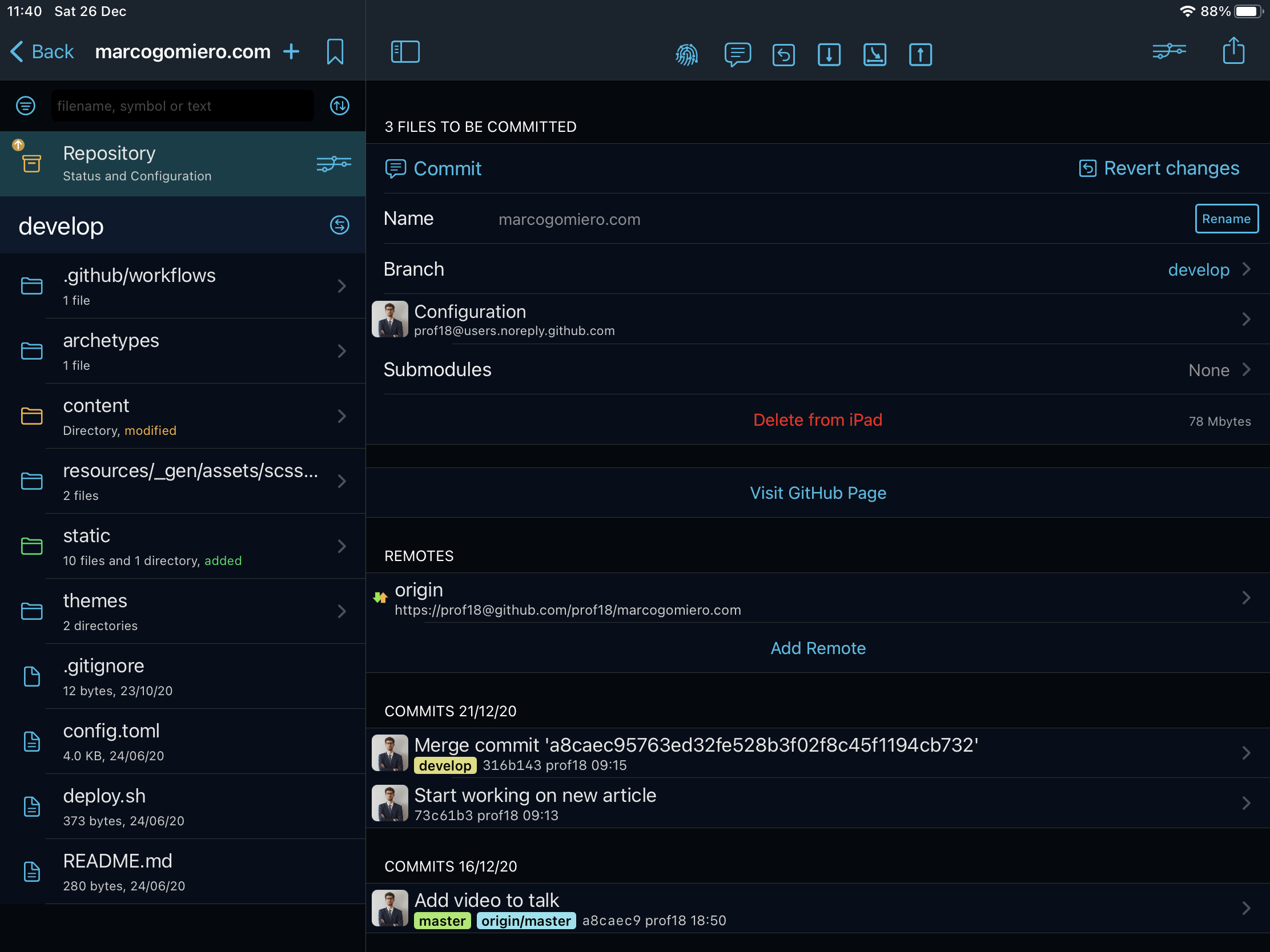Tap the Configuration avatar thumbnail
This screenshot has height=952, width=1270.
[390, 319]
